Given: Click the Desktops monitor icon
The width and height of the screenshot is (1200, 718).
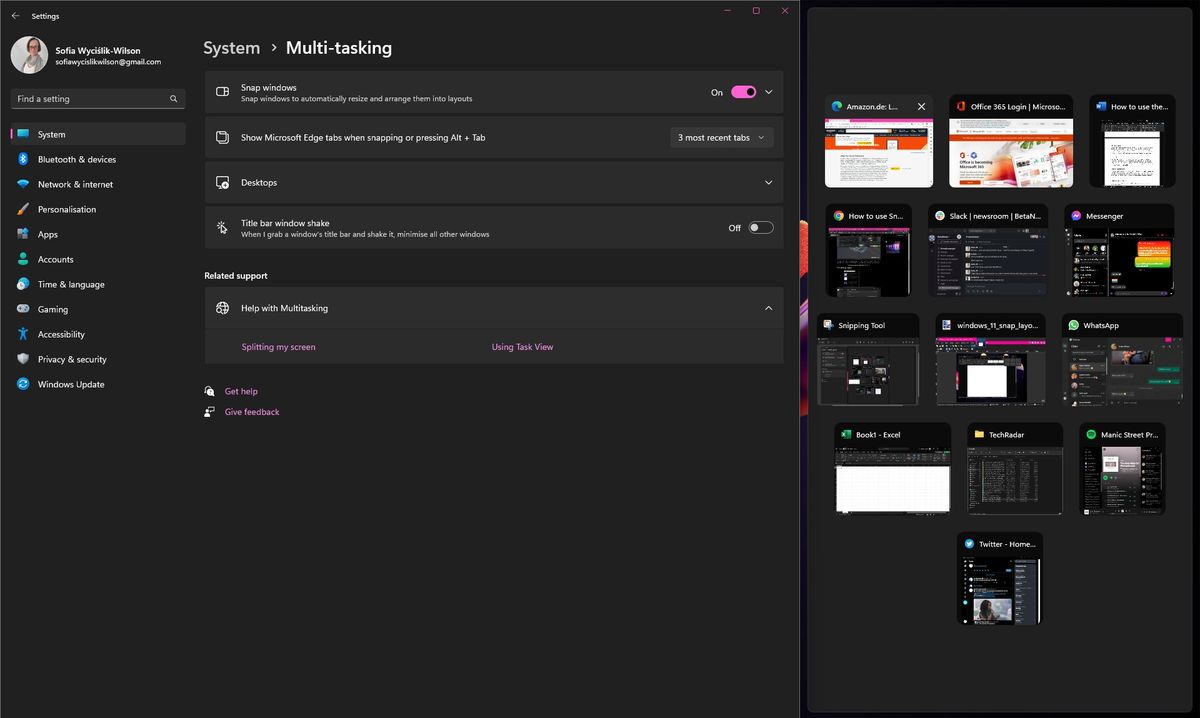Looking at the screenshot, I should (x=222, y=182).
